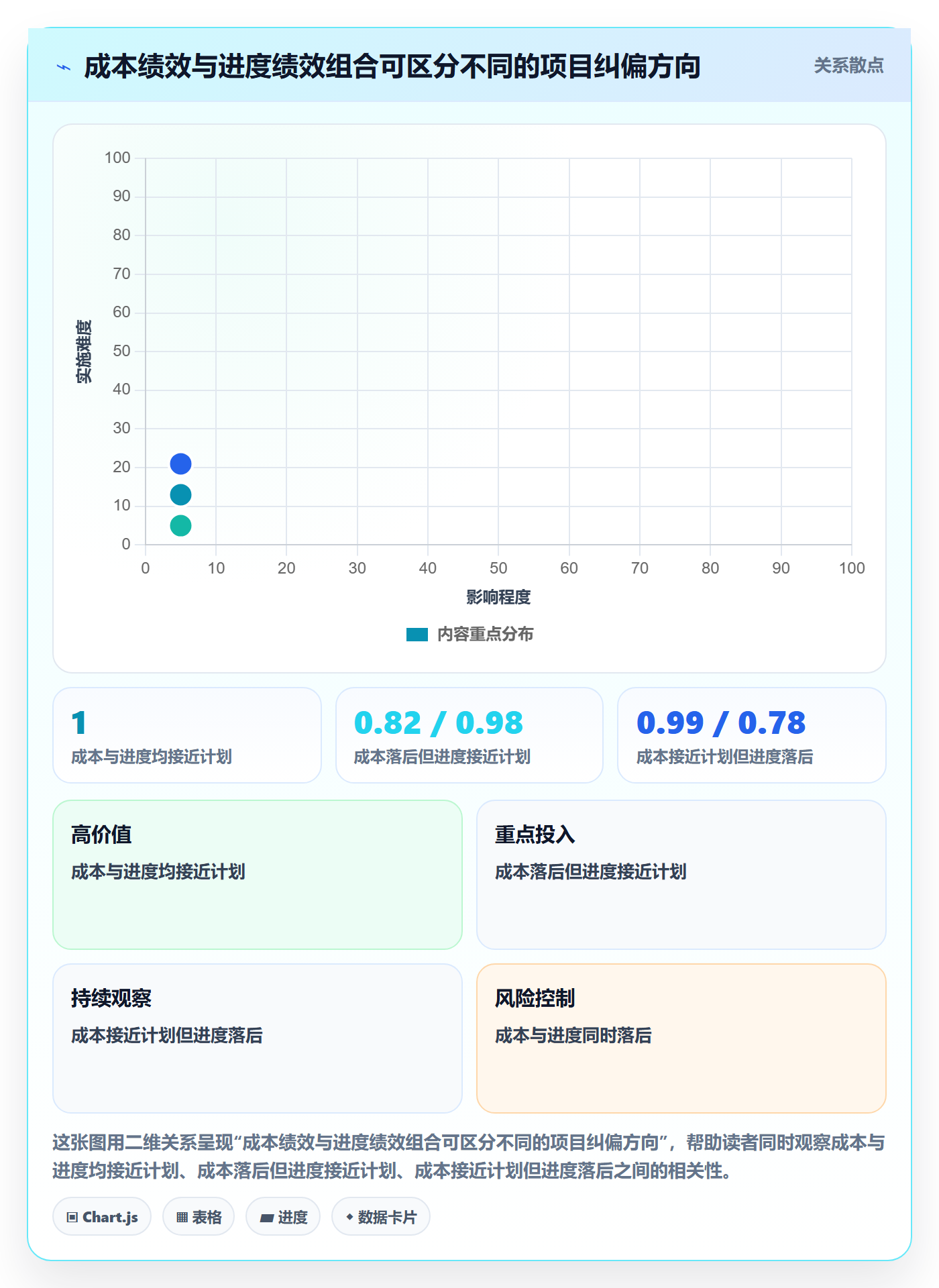Open the 高价值 quadrant card
Image resolution: width=939 pixels, height=1288 pixels.
[258, 875]
